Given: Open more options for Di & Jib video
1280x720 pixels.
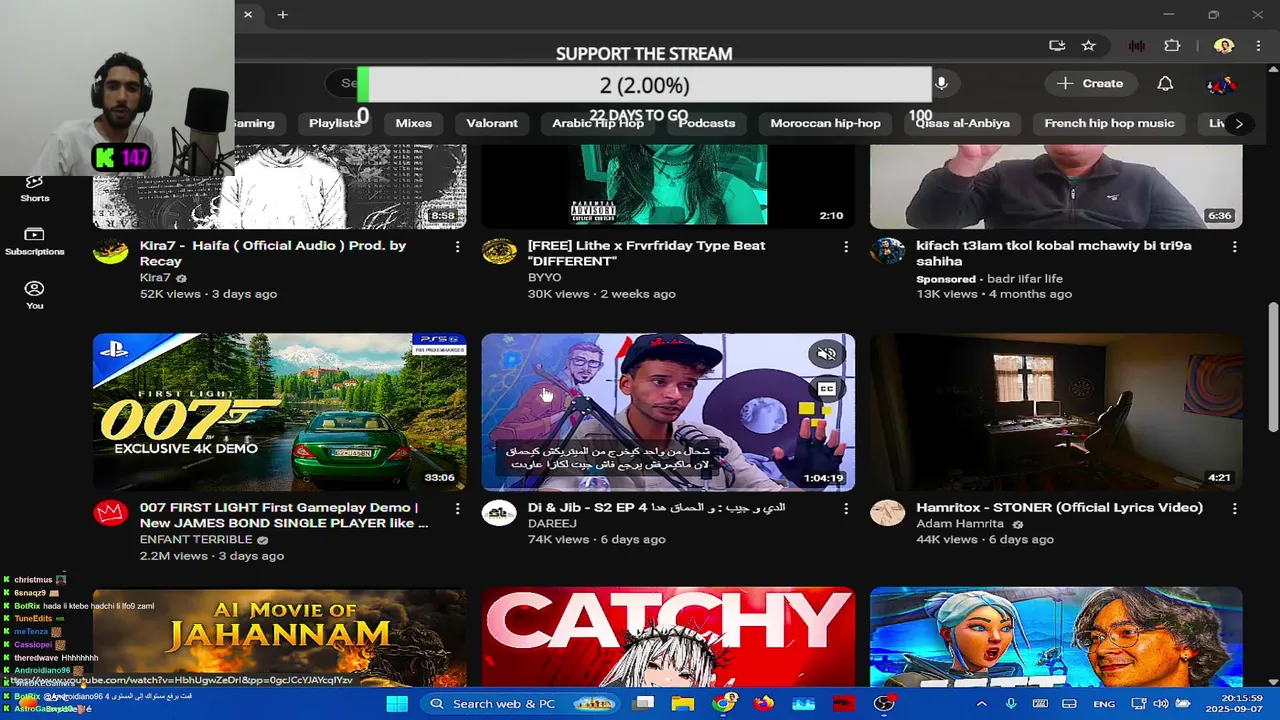Looking at the screenshot, I should pos(846,508).
